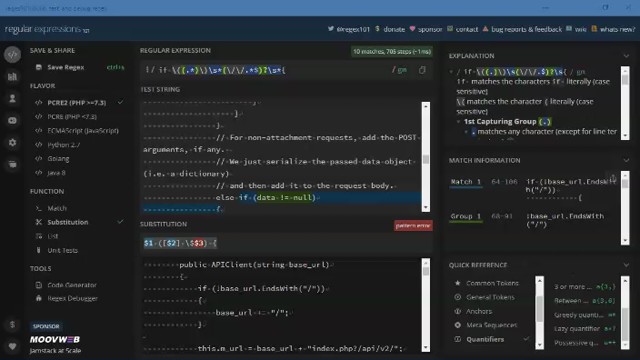
Task: Collapse the Match Information panel chevron
Action: pyautogui.click(x=626, y=160)
